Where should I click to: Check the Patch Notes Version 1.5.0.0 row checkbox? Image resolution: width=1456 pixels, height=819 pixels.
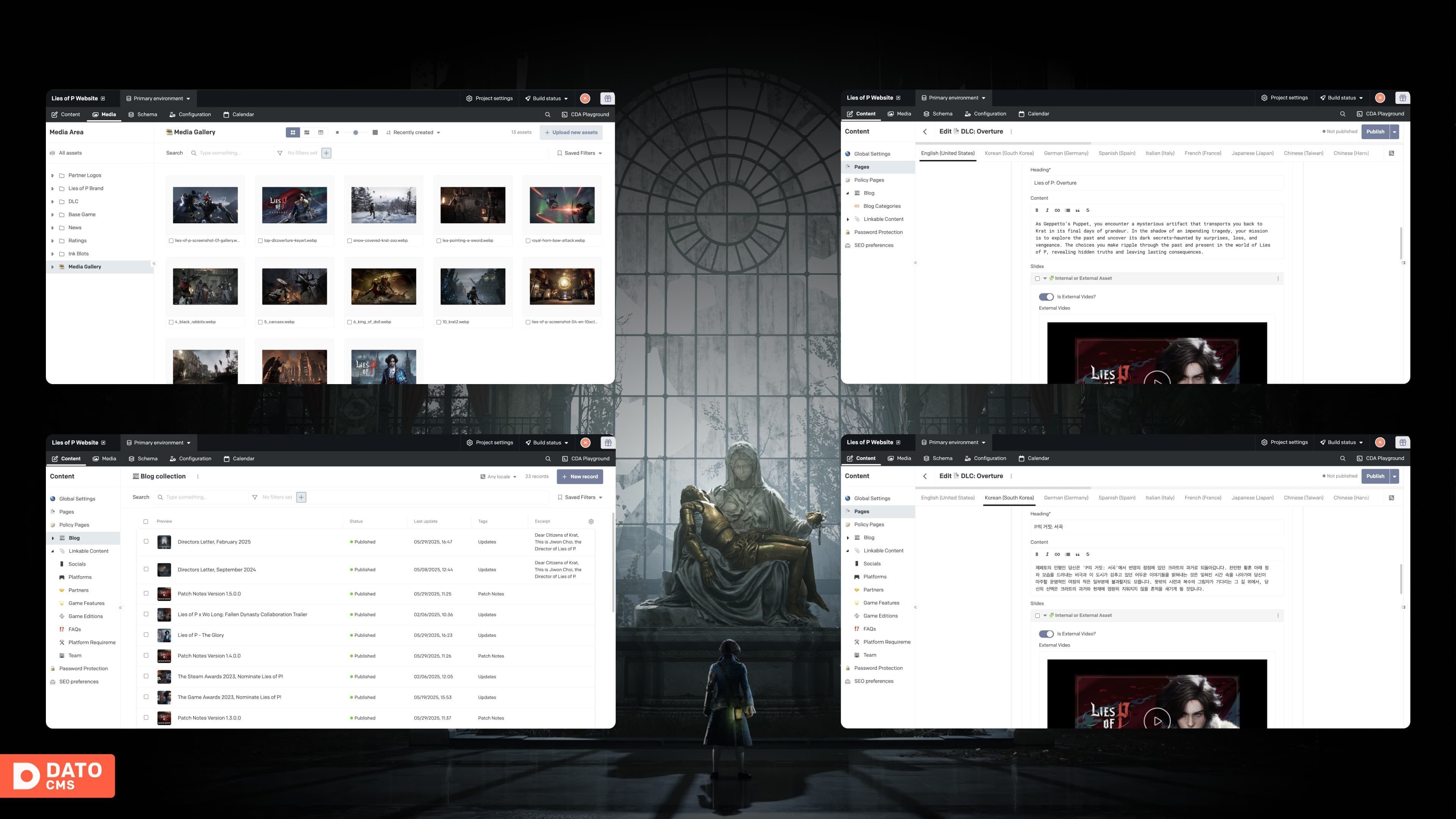tap(146, 593)
